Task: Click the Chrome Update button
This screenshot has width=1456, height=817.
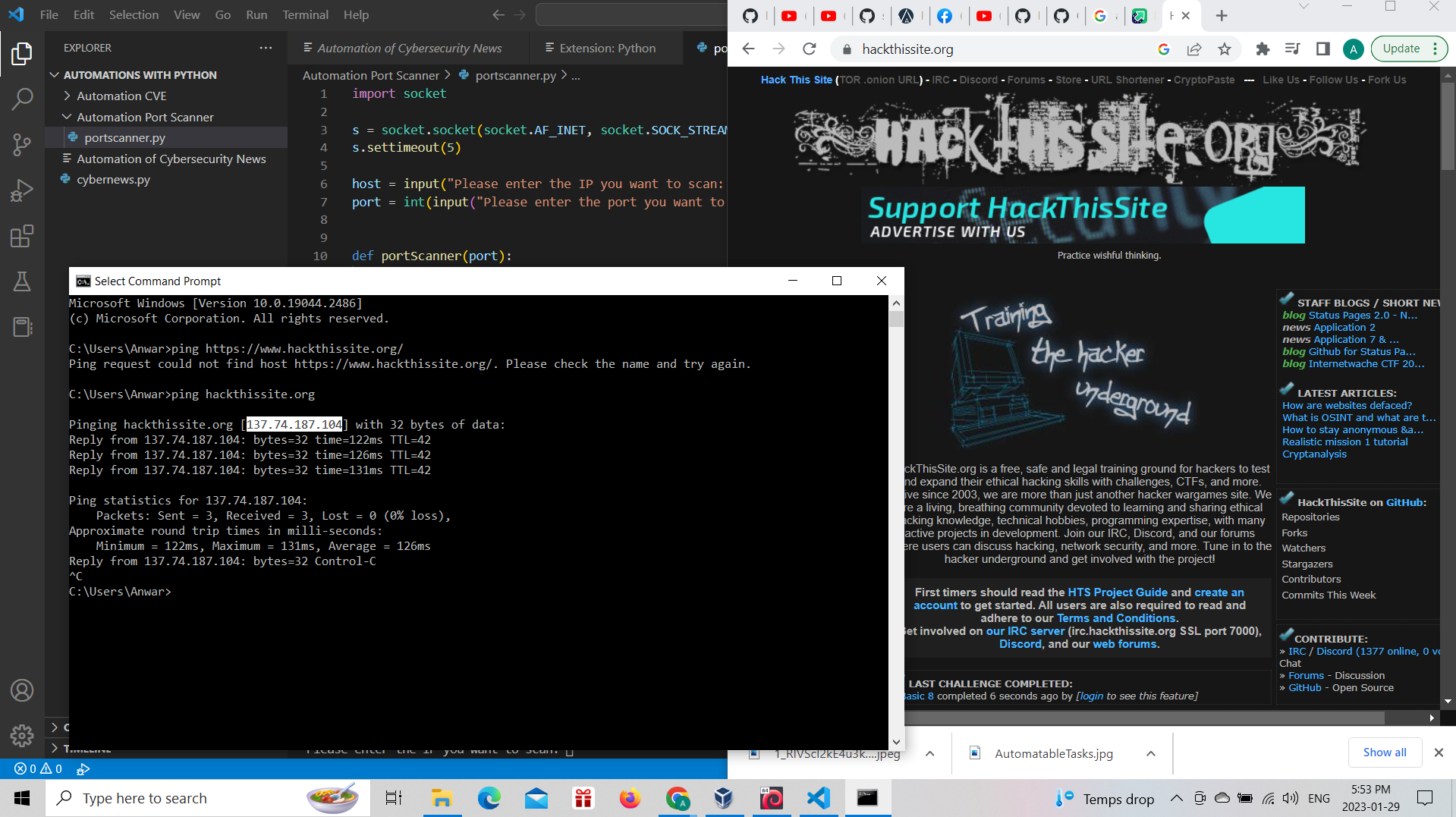Action: coord(1401,49)
